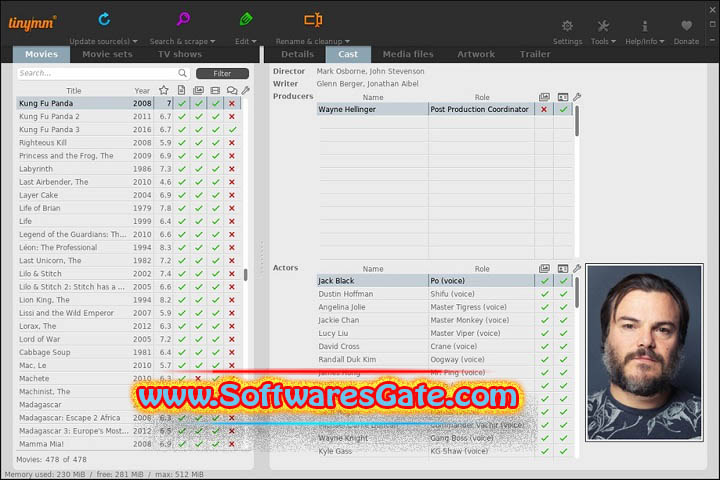Click the green Edit pencil icon
The image size is (720, 480).
[x=246, y=19]
